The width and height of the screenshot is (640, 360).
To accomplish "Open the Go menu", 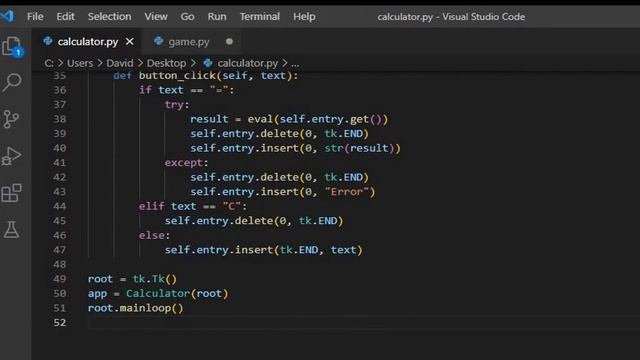I will [187, 17].
